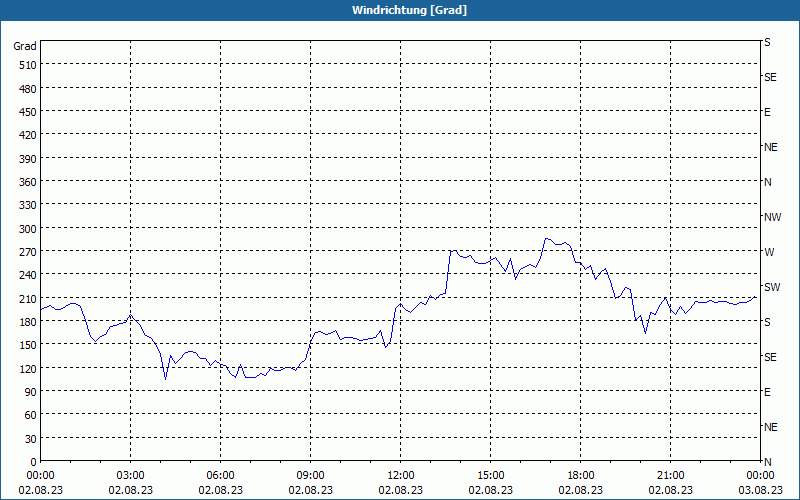
Task: Select compass label N on the 0 baseline
Action: (767, 462)
